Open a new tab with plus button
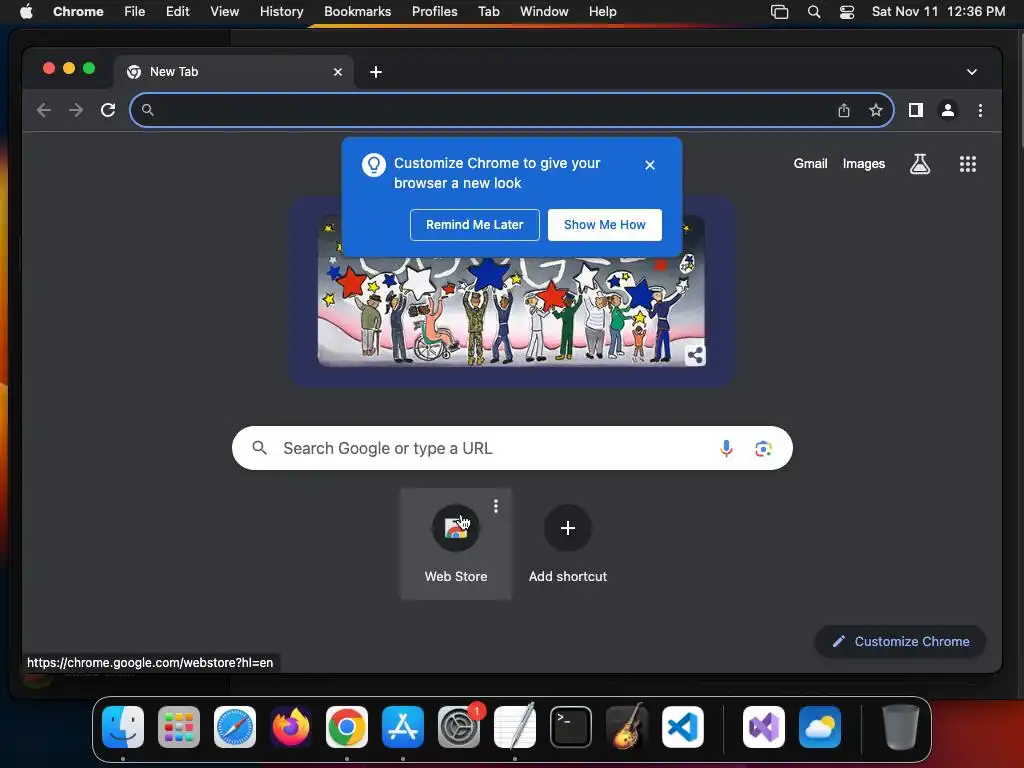 pyautogui.click(x=376, y=72)
